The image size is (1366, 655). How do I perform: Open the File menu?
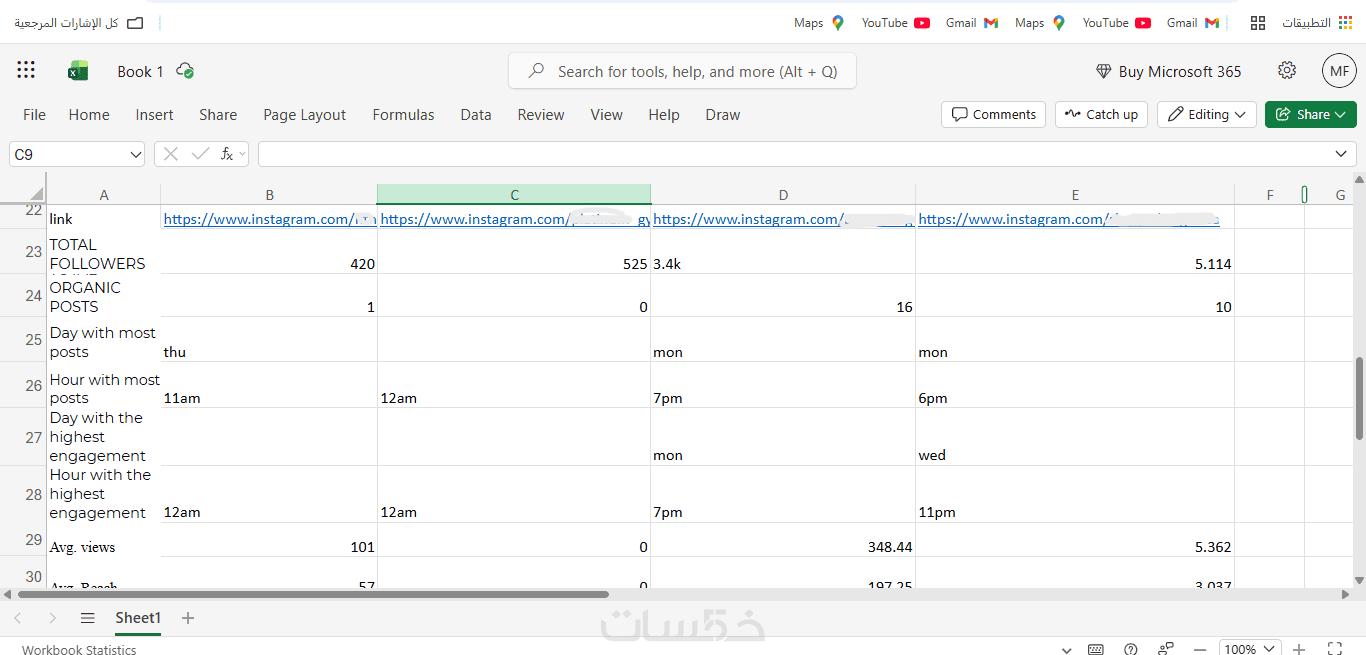(x=34, y=114)
